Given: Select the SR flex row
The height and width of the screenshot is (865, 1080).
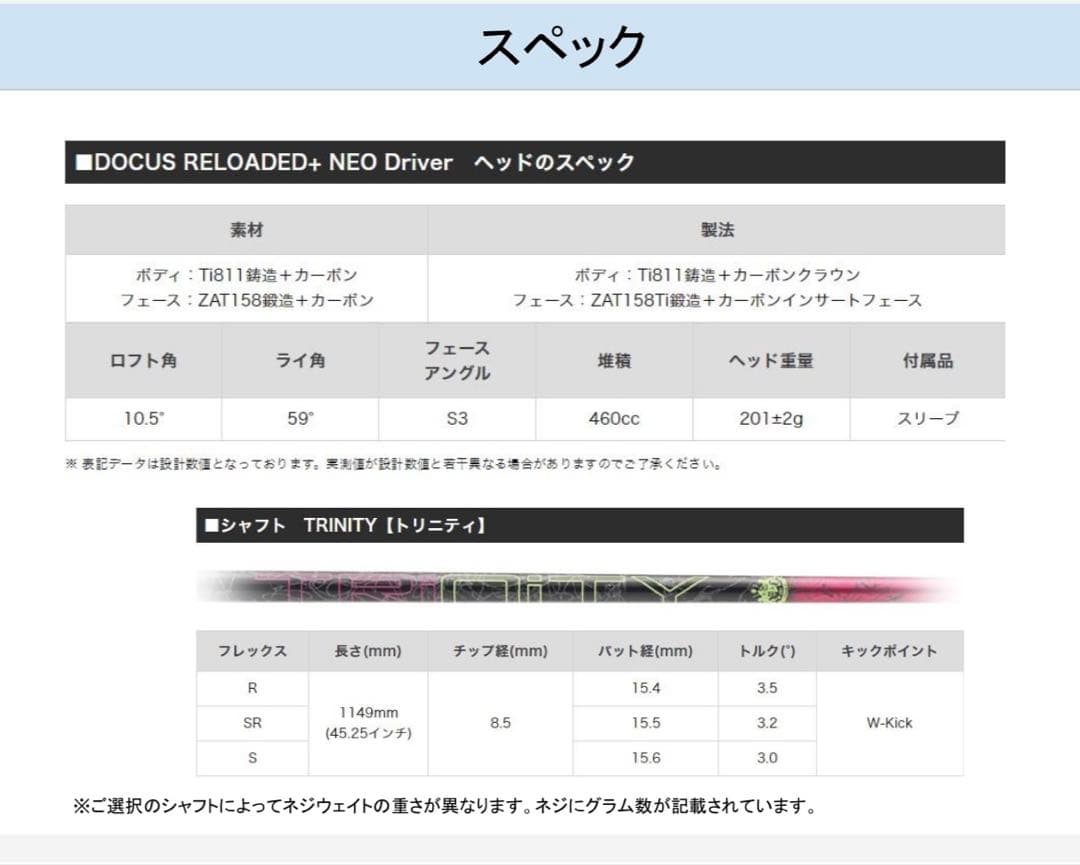Looking at the screenshot, I should click(x=251, y=722).
